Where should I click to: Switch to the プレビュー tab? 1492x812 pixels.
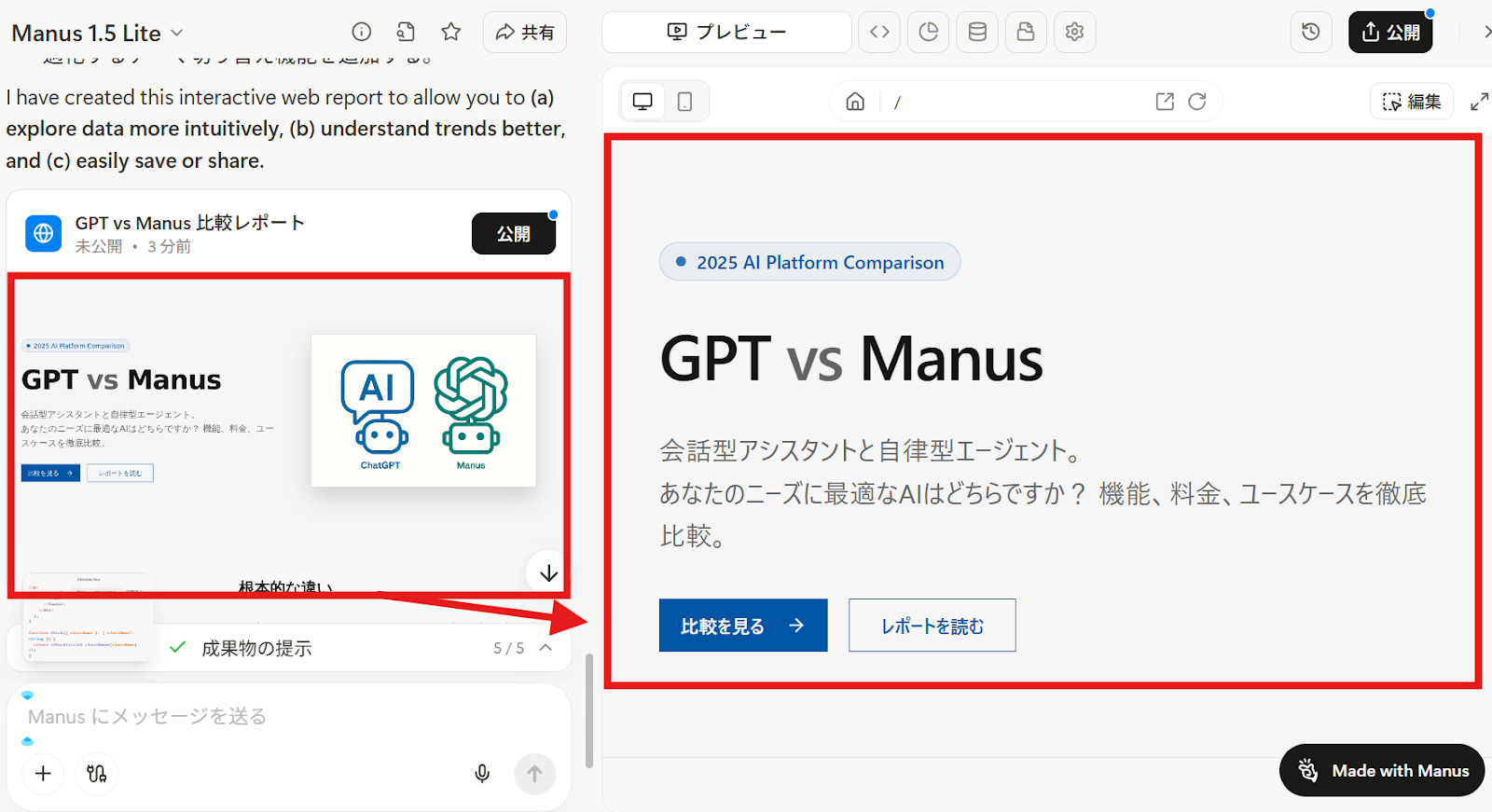pyautogui.click(x=726, y=32)
